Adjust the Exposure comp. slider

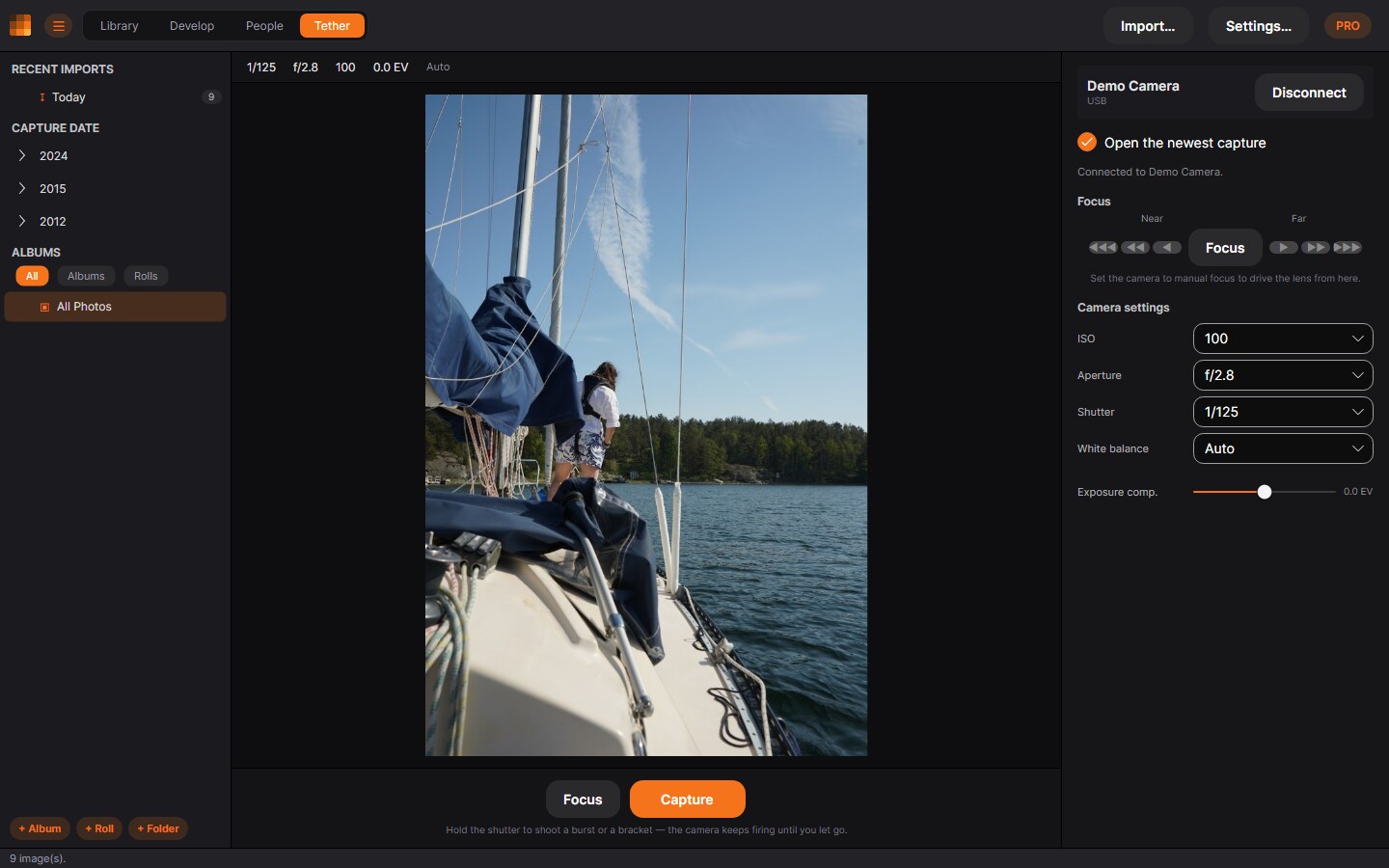point(1265,492)
